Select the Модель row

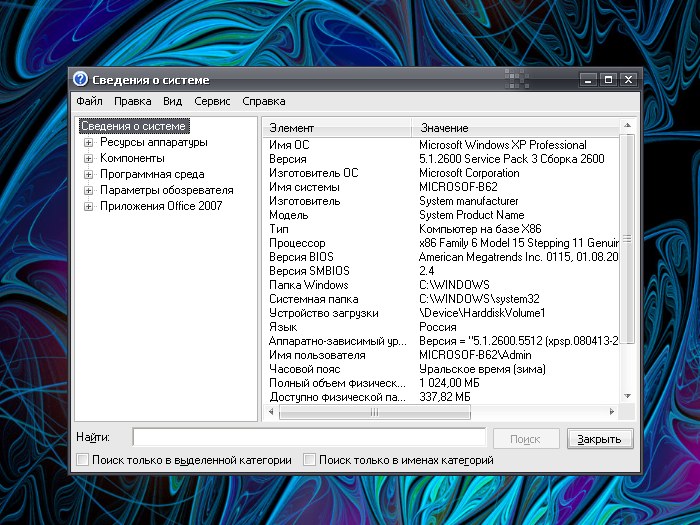pos(442,215)
